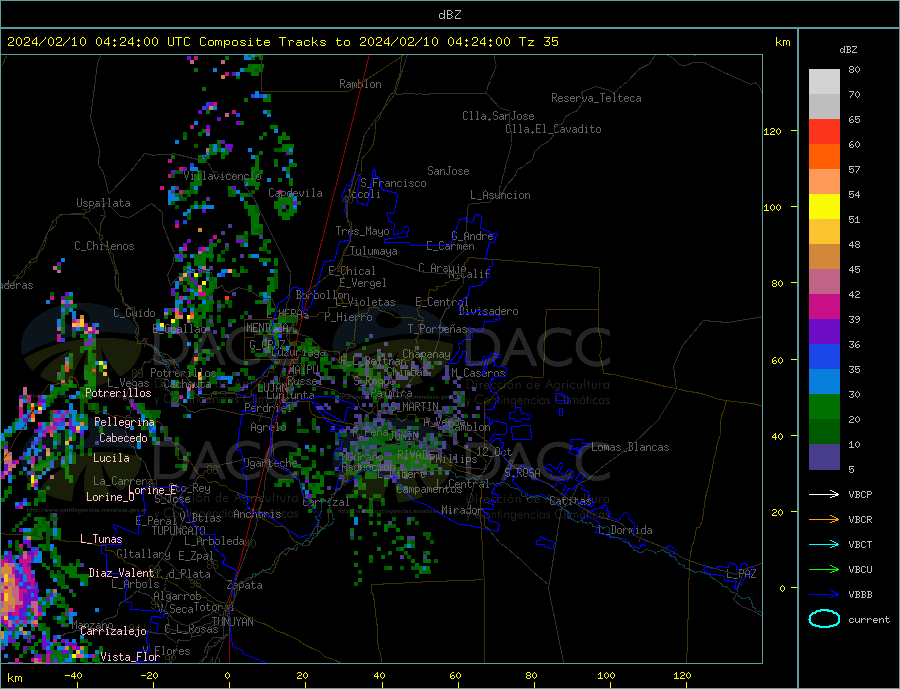Click the cyan VBCT arrow in legend

coord(824,544)
